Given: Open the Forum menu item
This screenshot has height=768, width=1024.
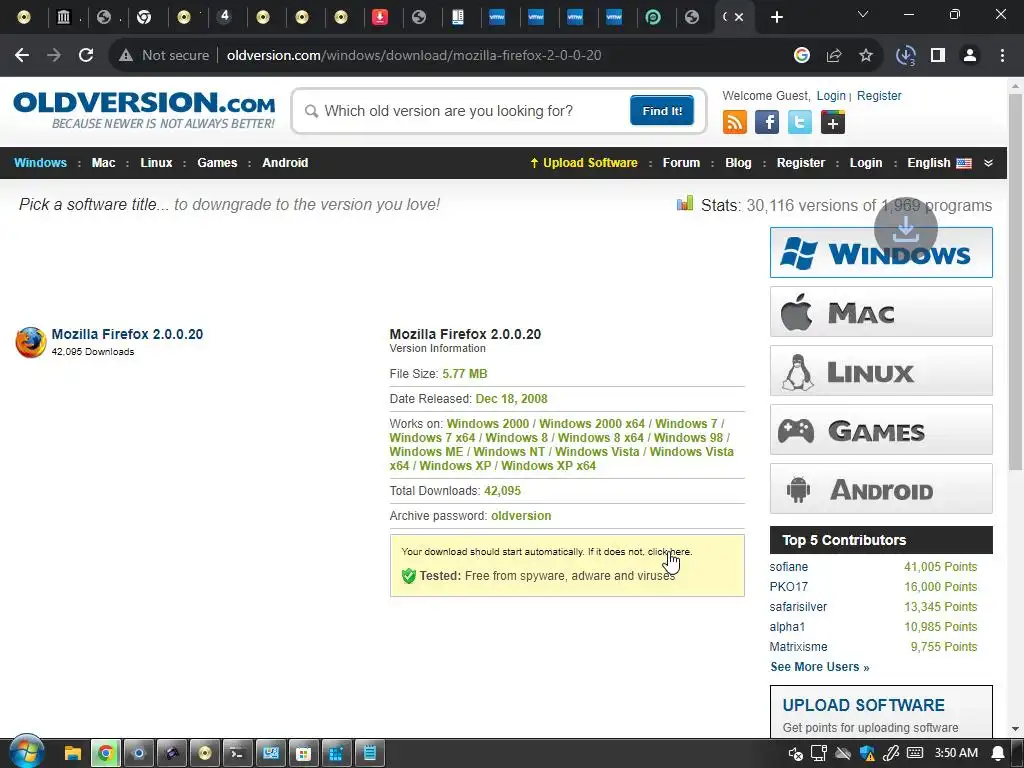Looking at the screenshot, I should coord(681,163).
